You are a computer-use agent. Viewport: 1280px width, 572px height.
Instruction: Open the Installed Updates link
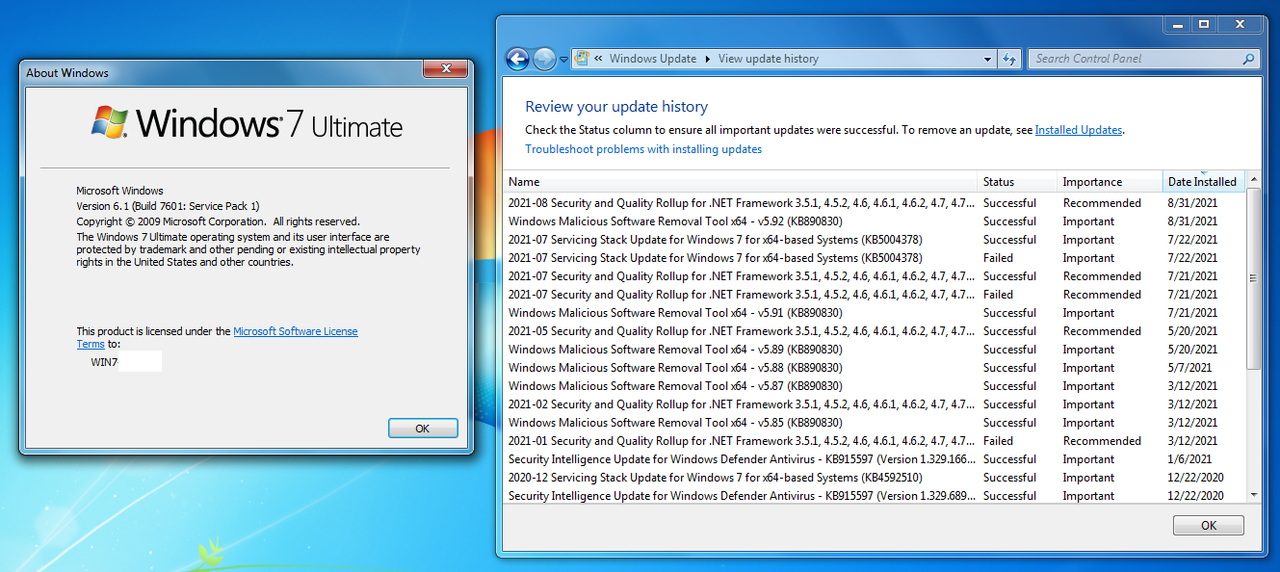point(1078,130)
